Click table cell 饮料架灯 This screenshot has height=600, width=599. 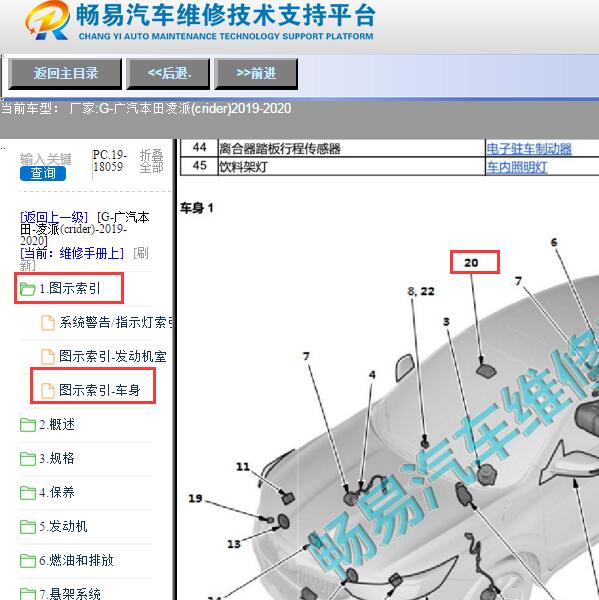(x=351, y=167)
